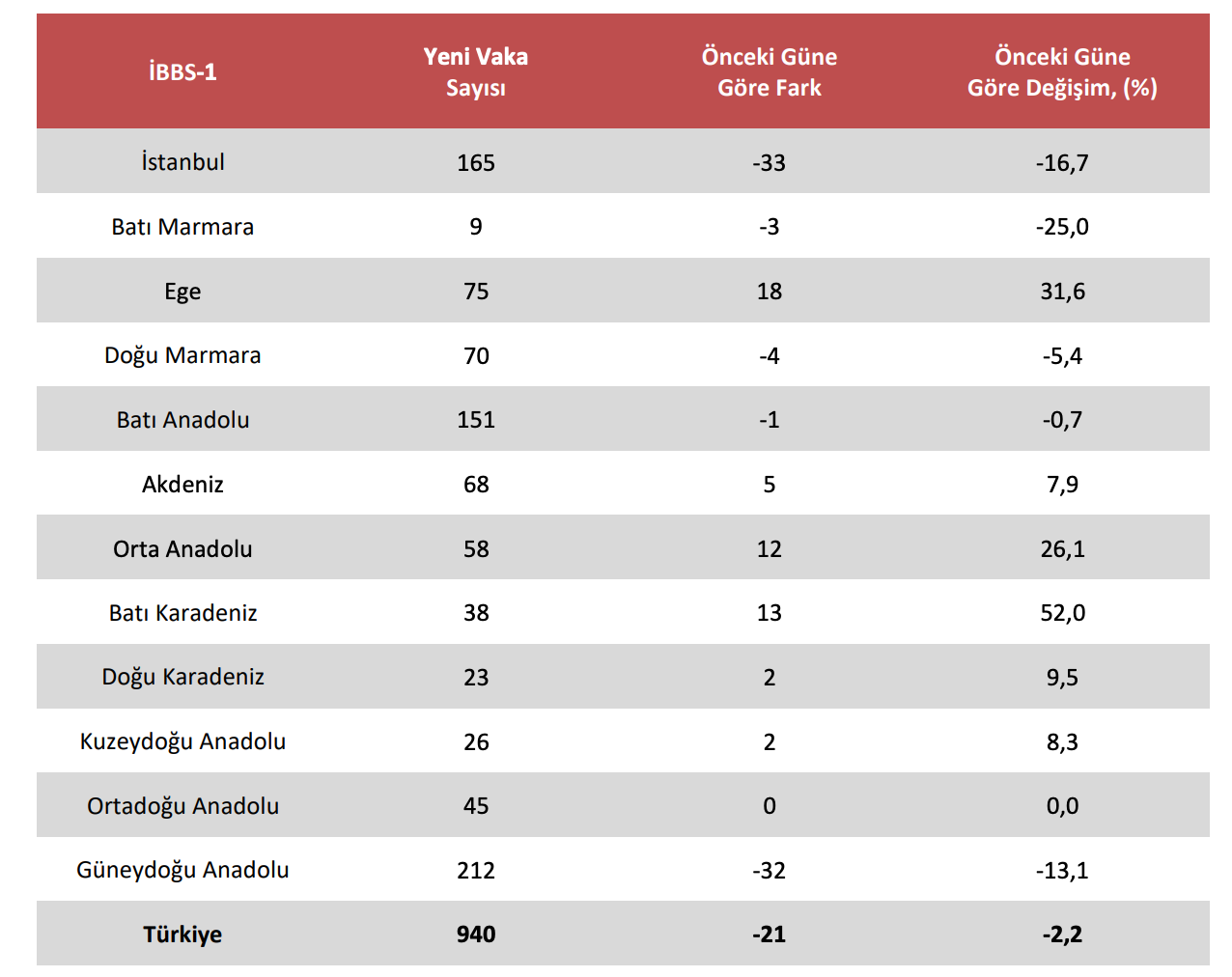Select the Doğu Marmara row label
Viewport: 1232px width, 977px height.
point(182,355)
